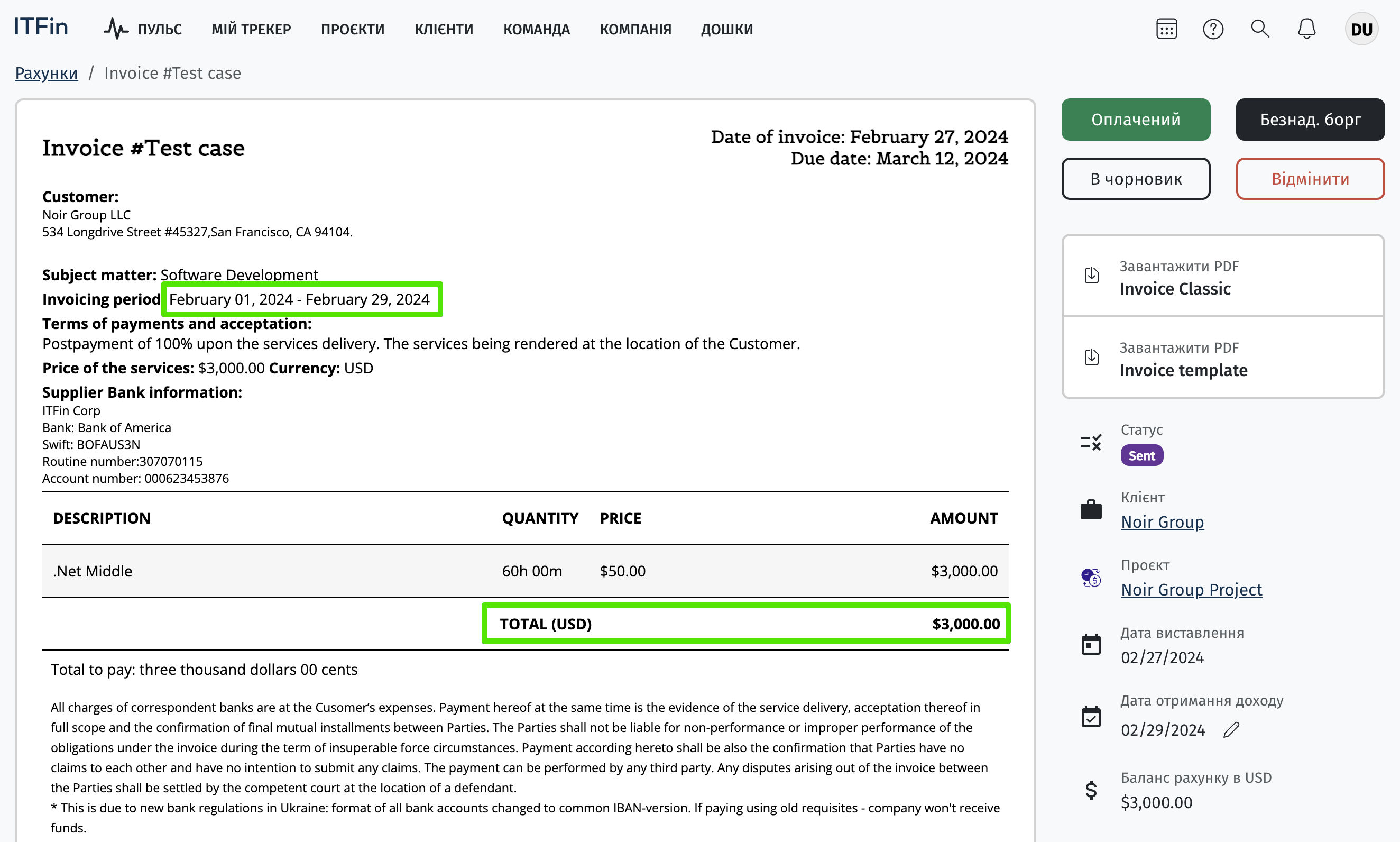Download Invoice Classic PDF
This screenshot has height=842, width=1400.
click(1222, 276)
